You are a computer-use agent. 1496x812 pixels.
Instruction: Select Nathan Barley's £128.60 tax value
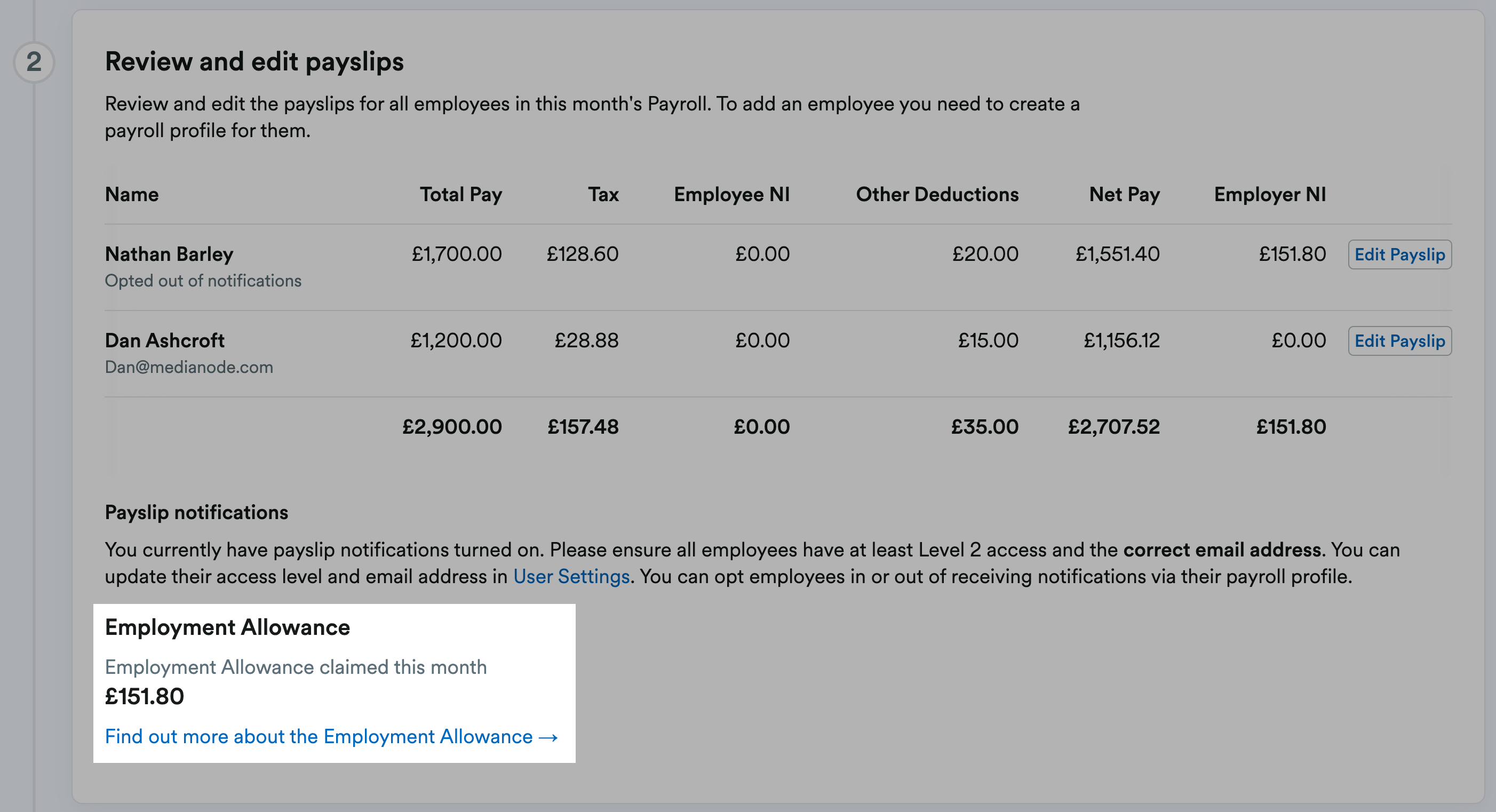pos(583,254)
